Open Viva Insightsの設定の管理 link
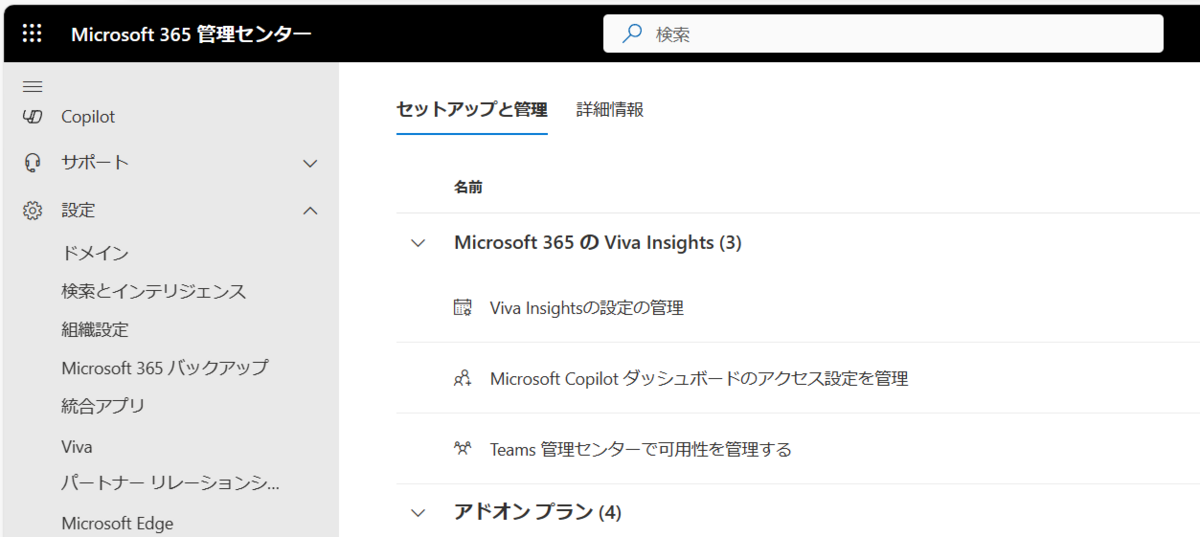Screen dimensions: 1200x537 [587, 308]
